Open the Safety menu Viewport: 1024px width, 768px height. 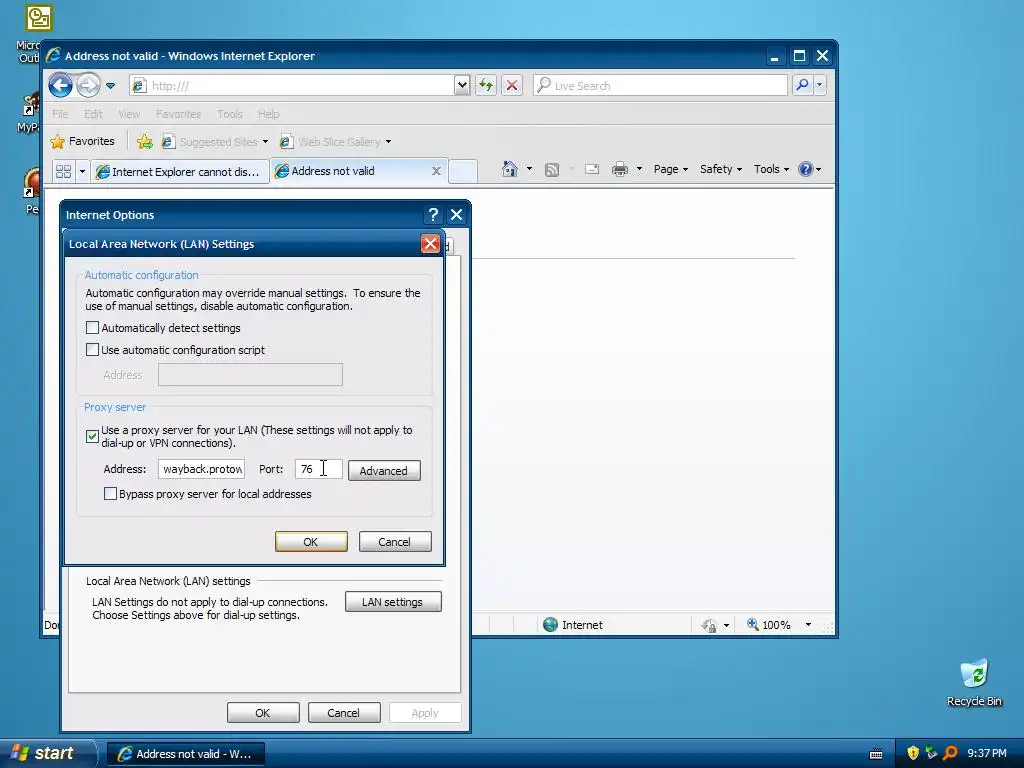[x=720, y=169]
